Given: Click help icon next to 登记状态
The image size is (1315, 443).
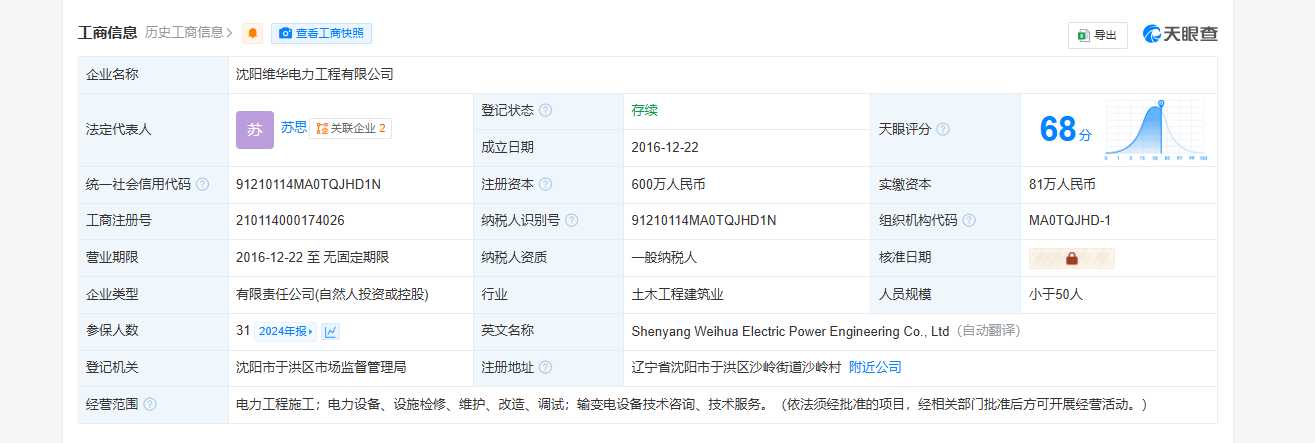Looking at the screenshot, I should click(545, 111).
